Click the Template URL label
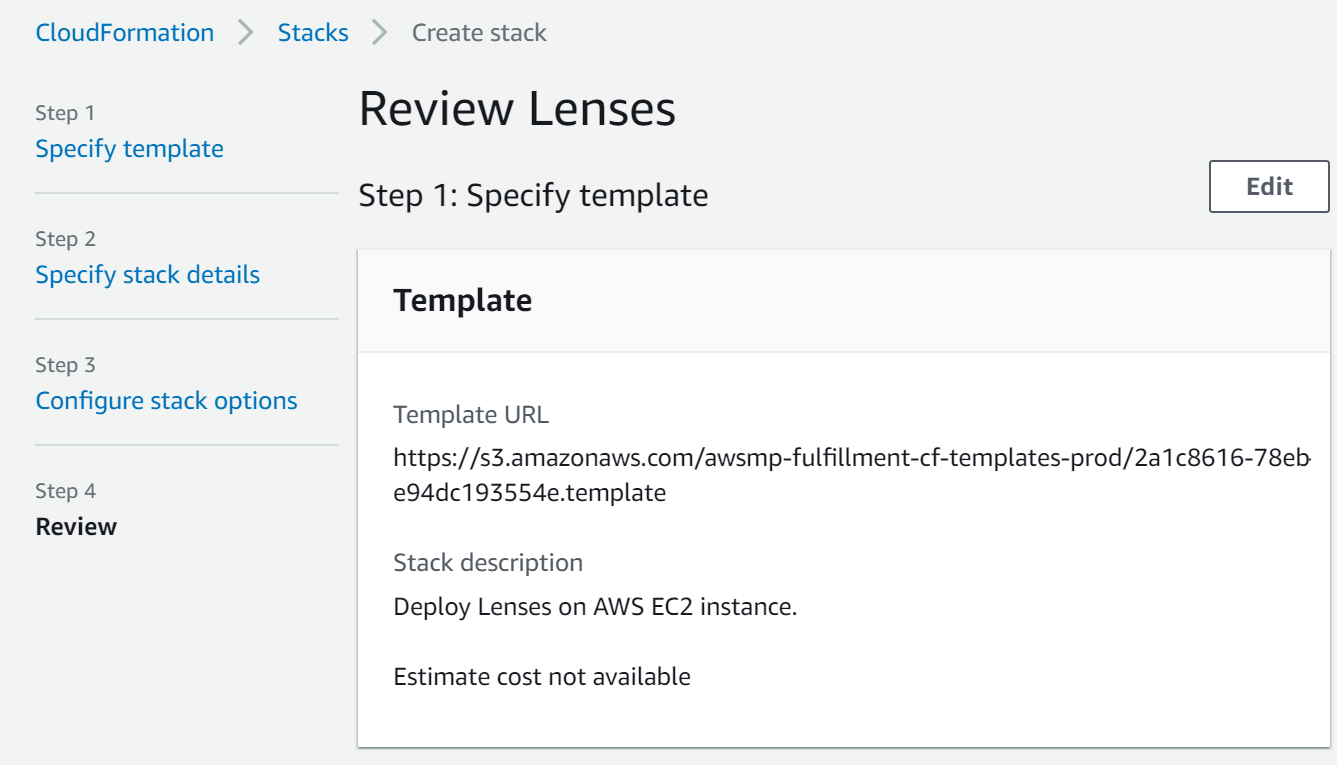 pyautogui.click(x=471, y=414)
